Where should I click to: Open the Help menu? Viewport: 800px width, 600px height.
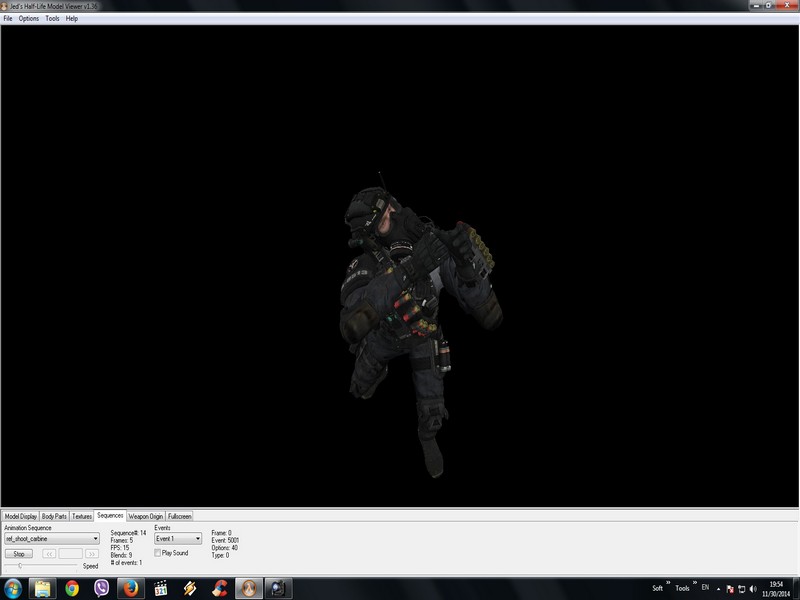coord(71,18)
